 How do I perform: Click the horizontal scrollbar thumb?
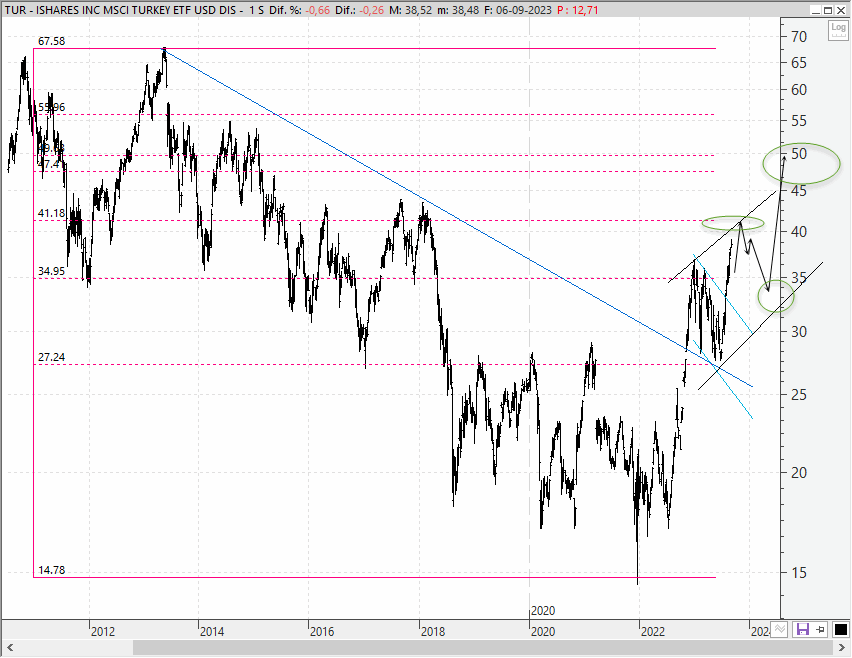[484, 647]
